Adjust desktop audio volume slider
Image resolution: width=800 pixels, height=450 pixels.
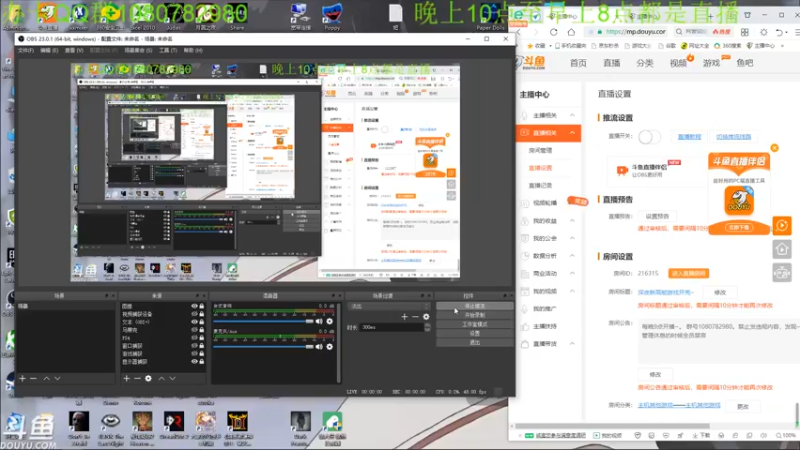coord(263,321)
